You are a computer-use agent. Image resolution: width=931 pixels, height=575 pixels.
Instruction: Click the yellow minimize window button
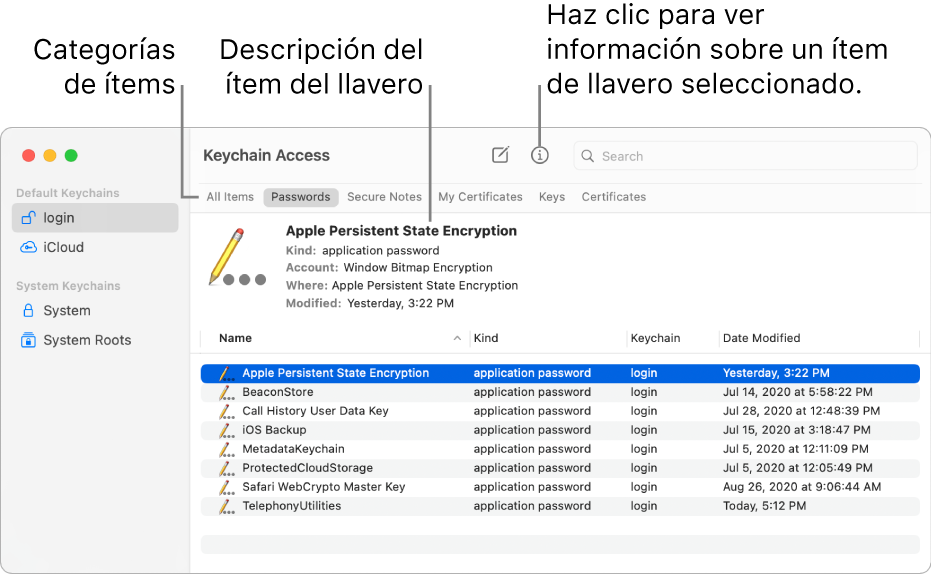[x=50, y=156]
